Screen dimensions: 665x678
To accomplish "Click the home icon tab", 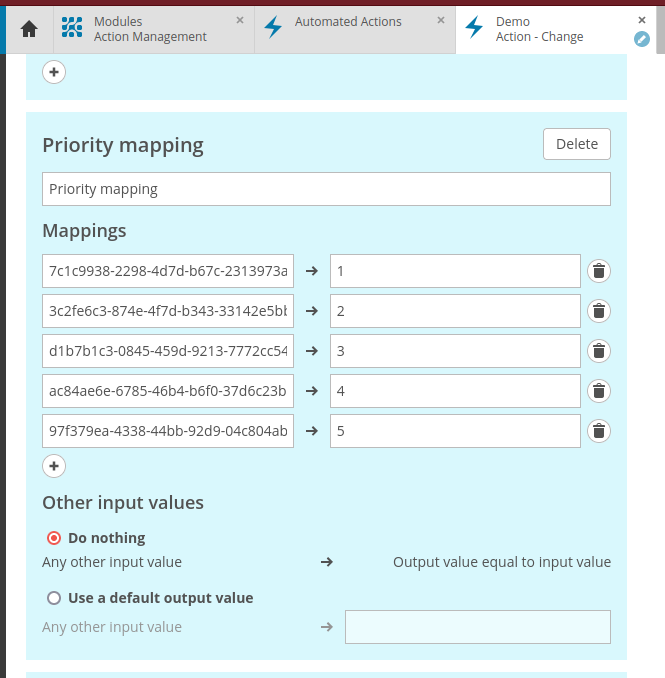I will [29, 29].
